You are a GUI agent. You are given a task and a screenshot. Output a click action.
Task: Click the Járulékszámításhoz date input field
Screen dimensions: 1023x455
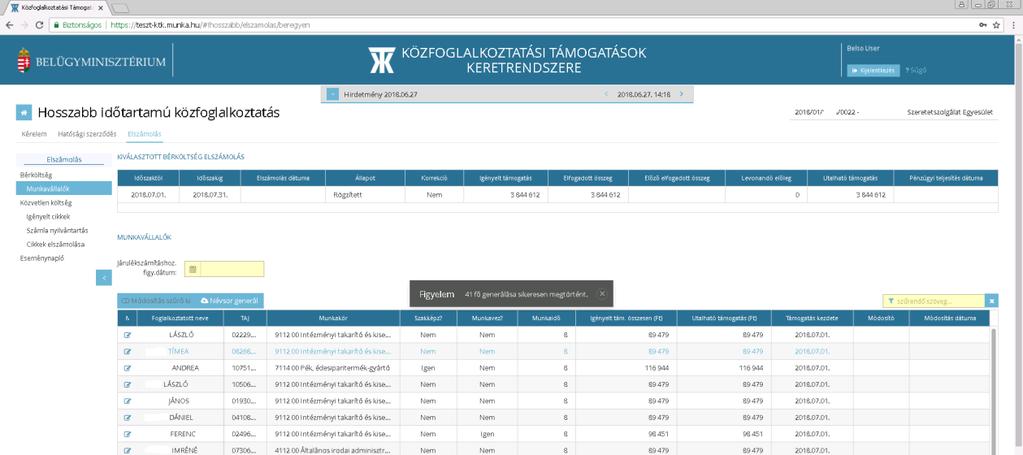point(232,269)
